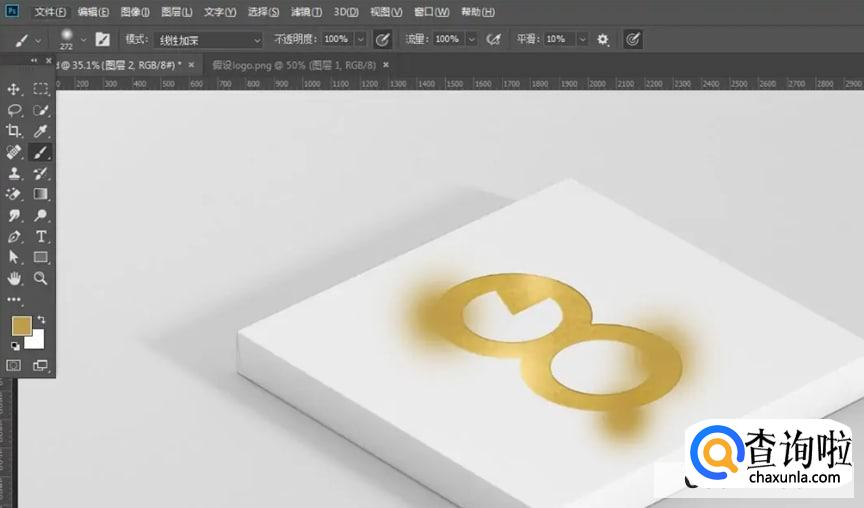The image size is (864, 508).
Task: Open the 模式 blend mode dropdown
Action: click(x=208, y=40)
